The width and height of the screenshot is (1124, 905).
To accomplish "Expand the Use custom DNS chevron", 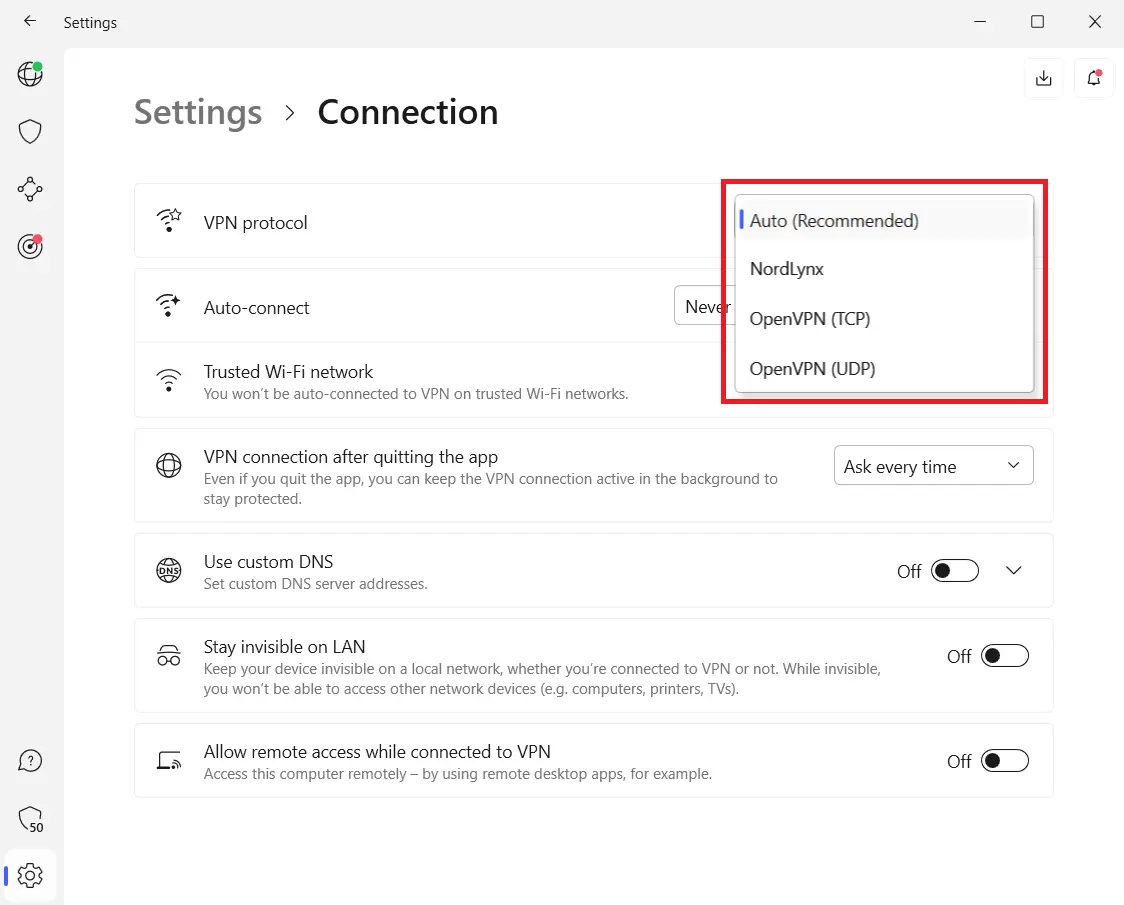I will pyautogui.click(x=1014, y=571).
